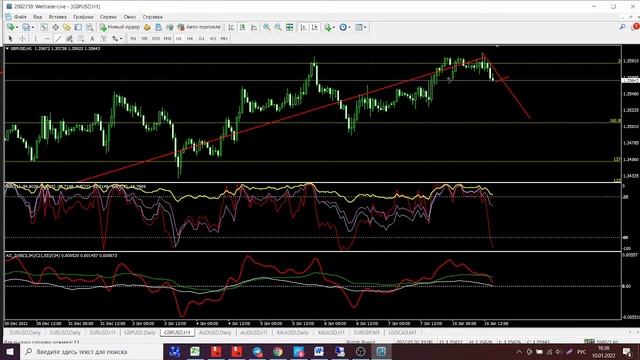Click the Indicators list toolbar icon
The height and width of the screenshot is (360, 640).
[x=328, y=27]
